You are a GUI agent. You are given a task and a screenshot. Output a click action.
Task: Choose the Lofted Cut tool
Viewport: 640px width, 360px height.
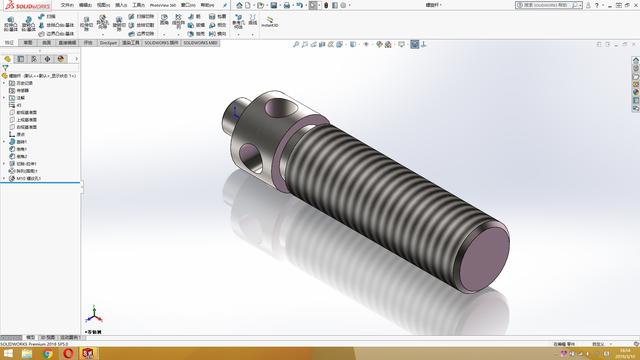(x=142, y=25)
